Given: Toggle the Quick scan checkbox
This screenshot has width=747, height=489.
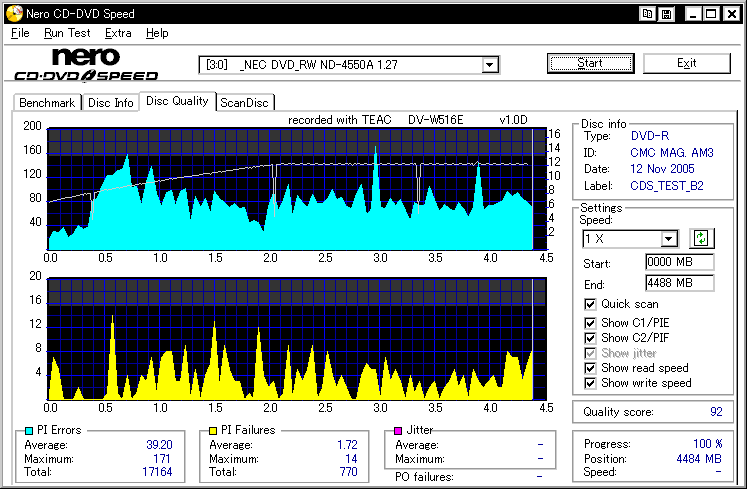Looking at the screenshot, I should click(x=590, y=304).
